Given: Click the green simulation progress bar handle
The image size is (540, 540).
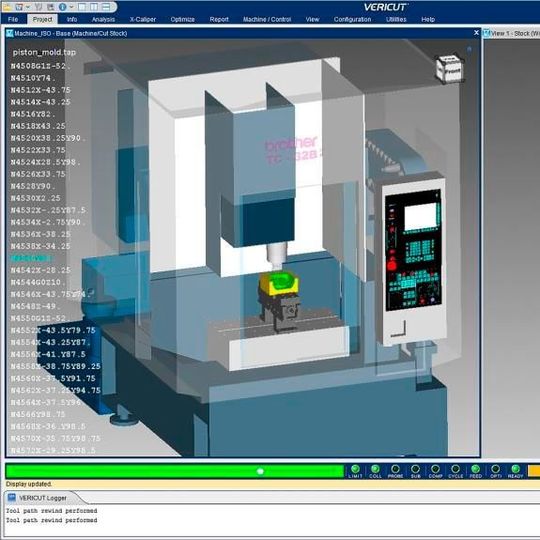Looking at the screenshot, I should tap(260, 471).
